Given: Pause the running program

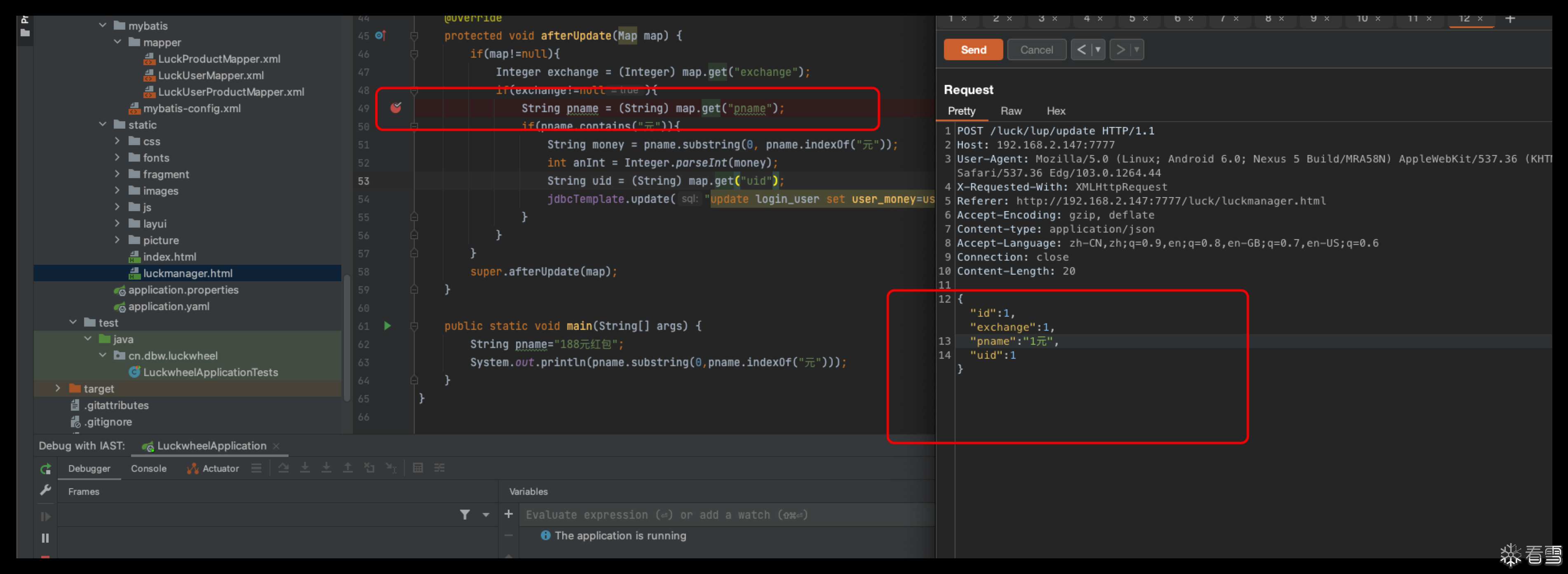Looking at the screenshot, I should tap(46, 538).
